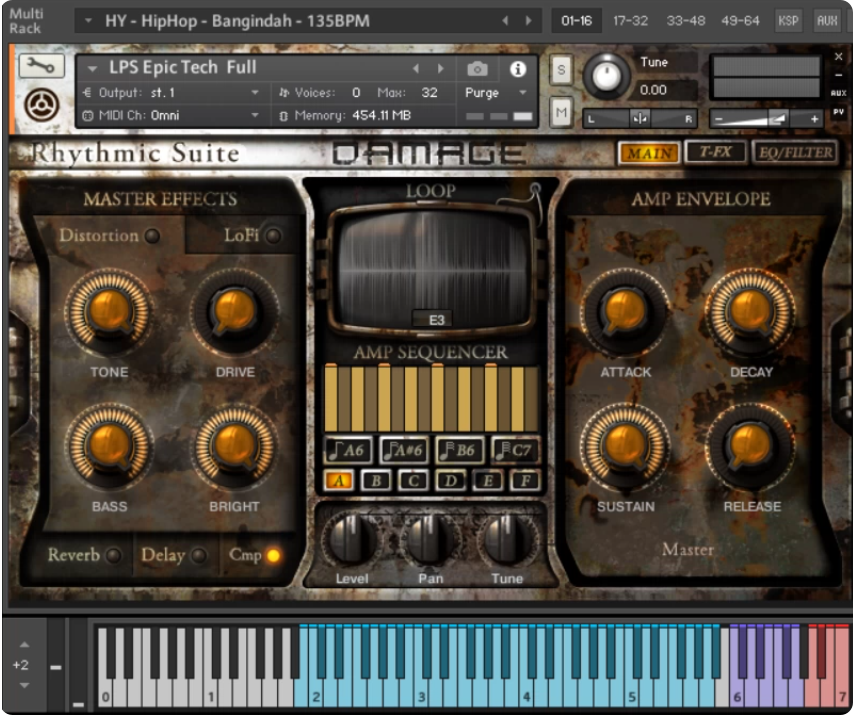Click the MIDI Ch icon
The width and height of the screenshot is (853, 715).
click(x=87, y=115)
